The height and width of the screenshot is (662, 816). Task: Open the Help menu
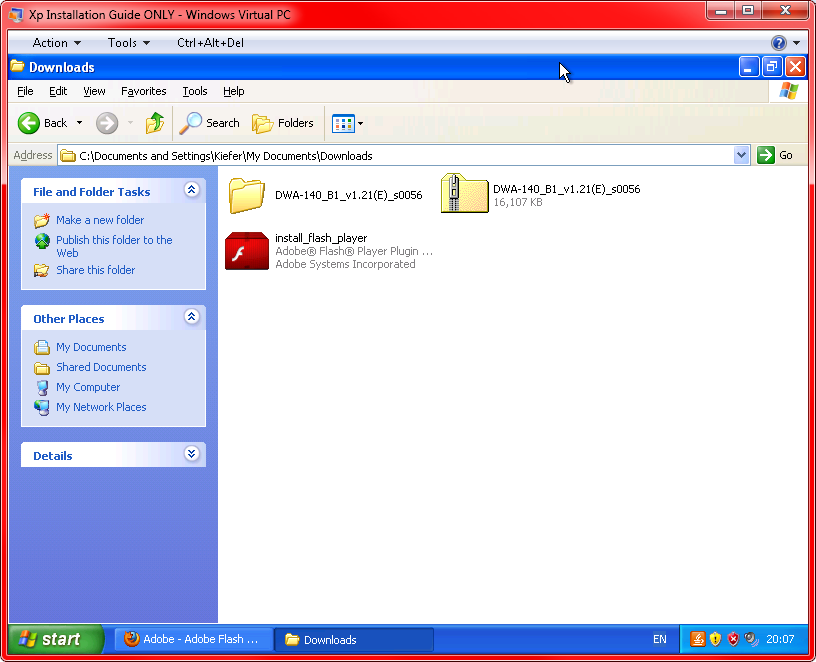pos(234,91)
